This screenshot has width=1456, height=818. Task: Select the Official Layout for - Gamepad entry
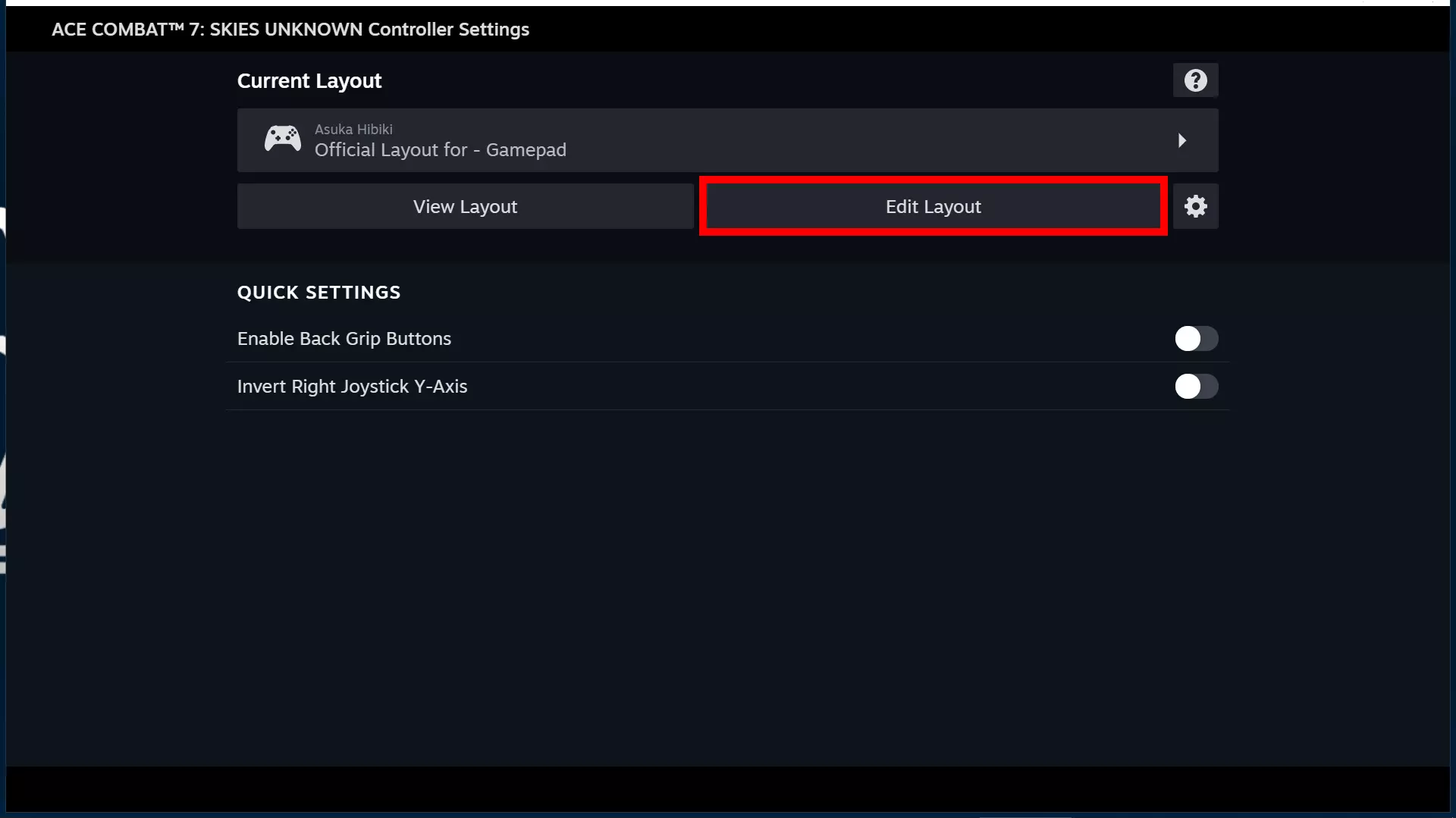pos(440,150)
